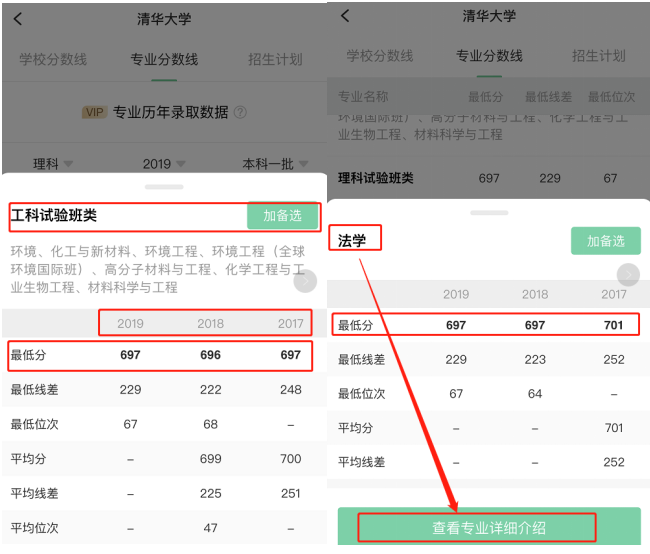Tap 2017 平均分 value 700
Viewport: 650px width, 554px height.
(291, 459)
